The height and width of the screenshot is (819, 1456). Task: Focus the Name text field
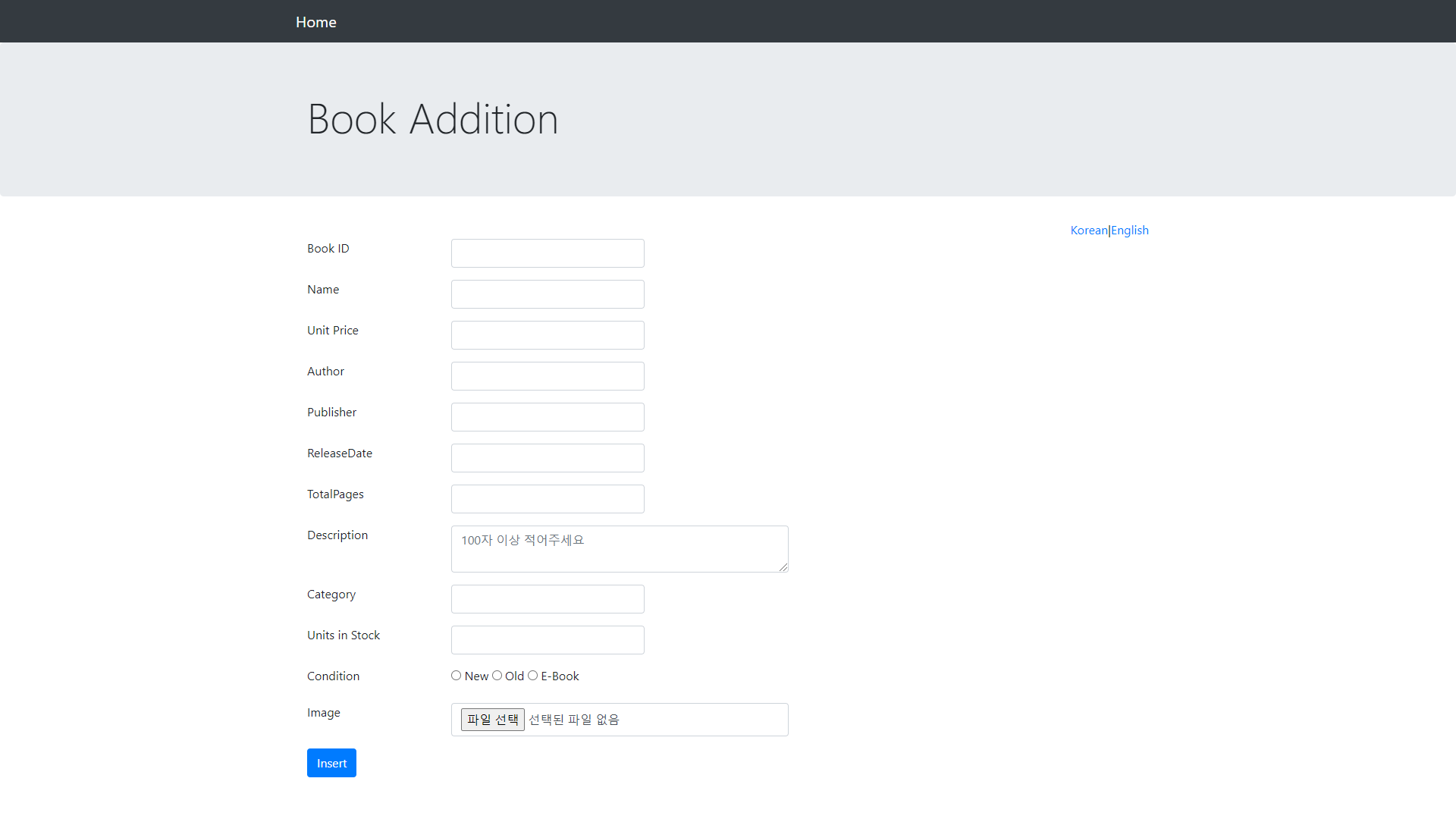[x=547, y=294]
